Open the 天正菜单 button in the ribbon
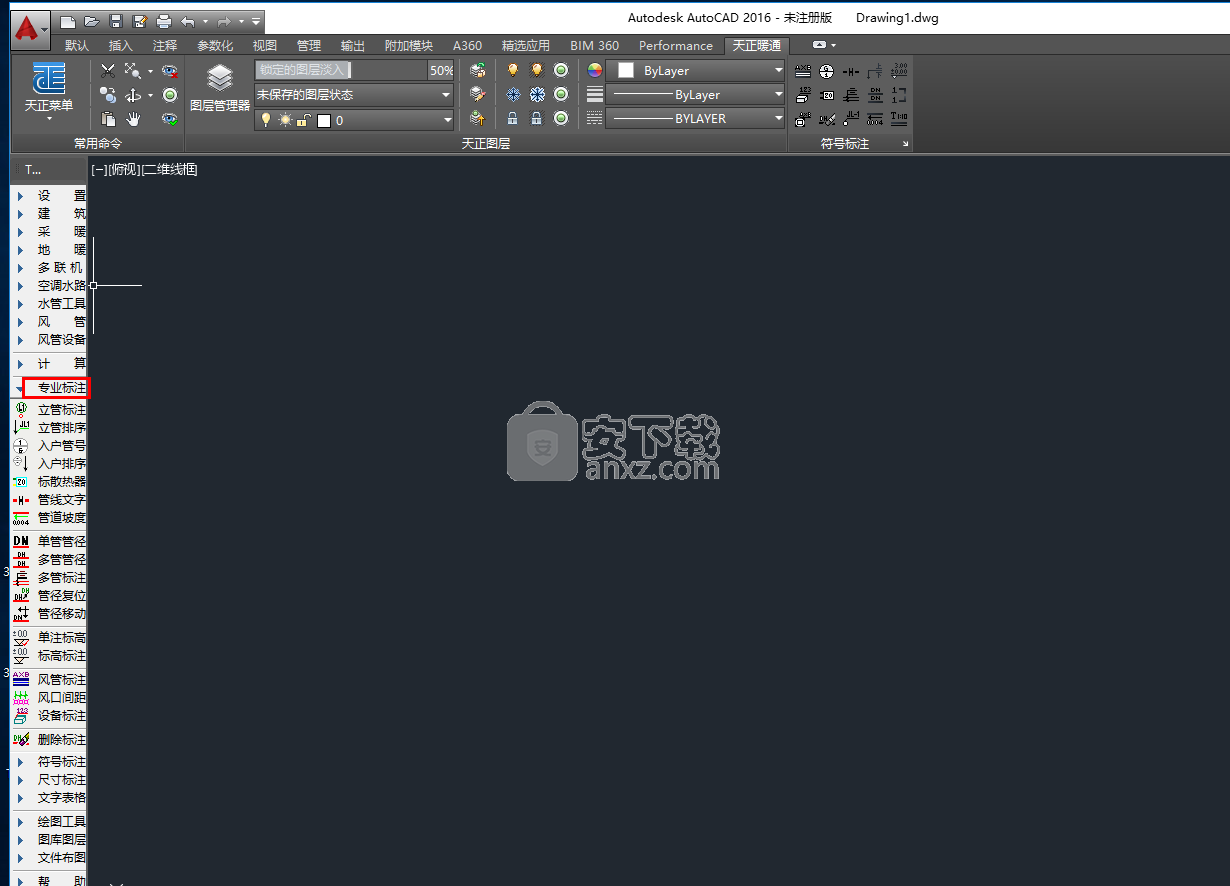Screen dimensions: 1230x886 (49, 92)
